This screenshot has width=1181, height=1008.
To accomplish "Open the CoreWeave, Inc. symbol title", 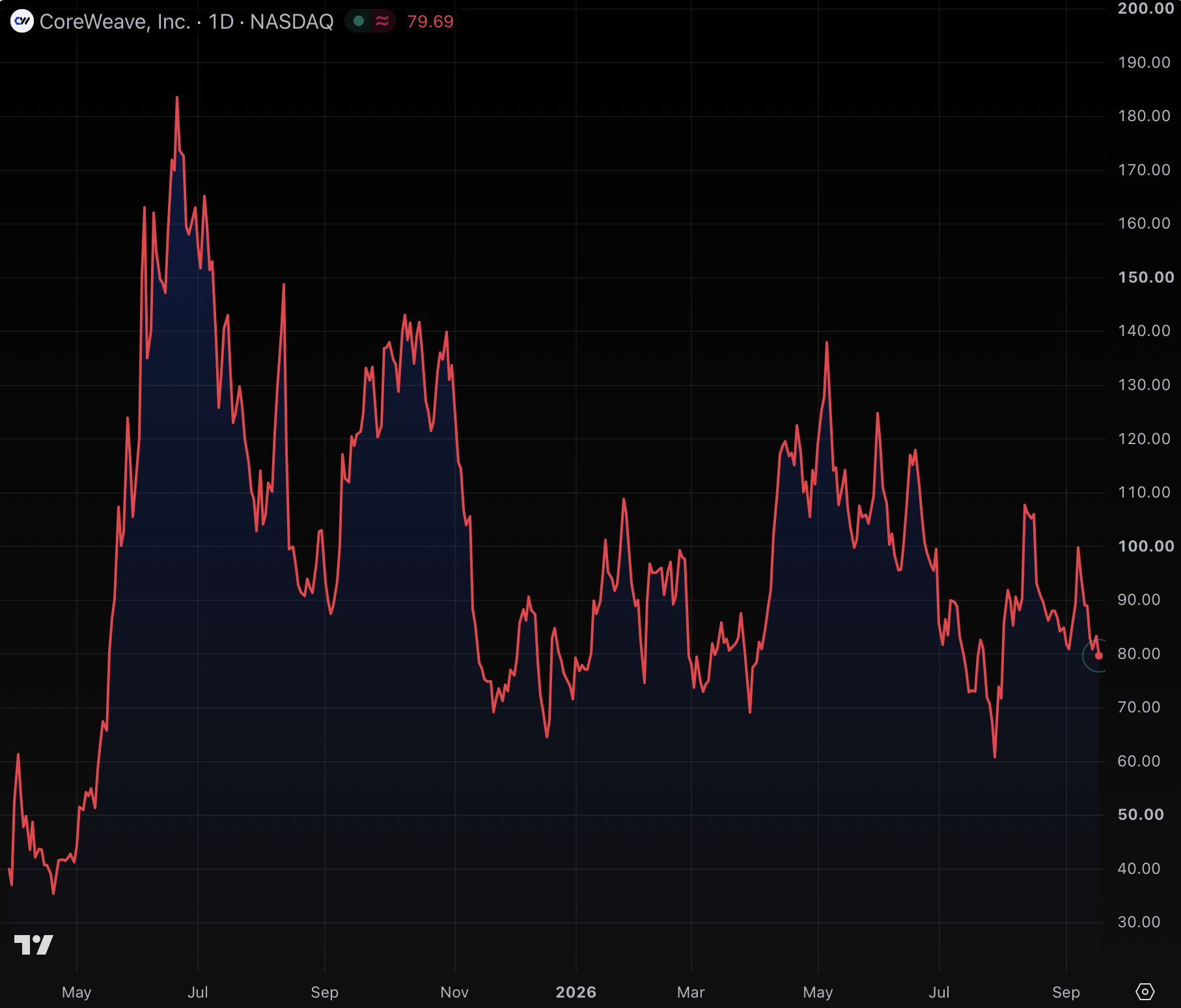I will click(x=115, y=21).
